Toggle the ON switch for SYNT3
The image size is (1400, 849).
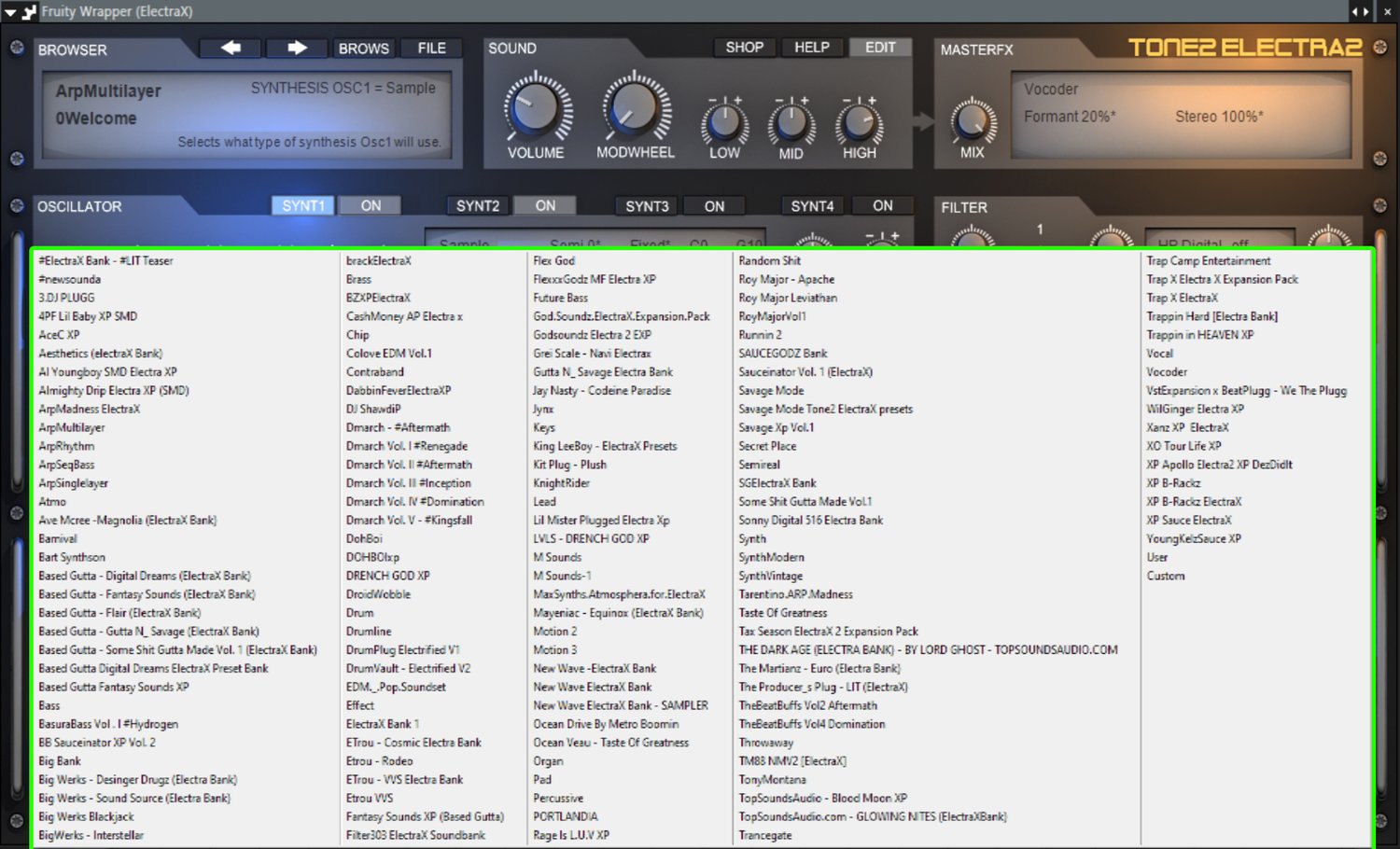tap(714, 205)
